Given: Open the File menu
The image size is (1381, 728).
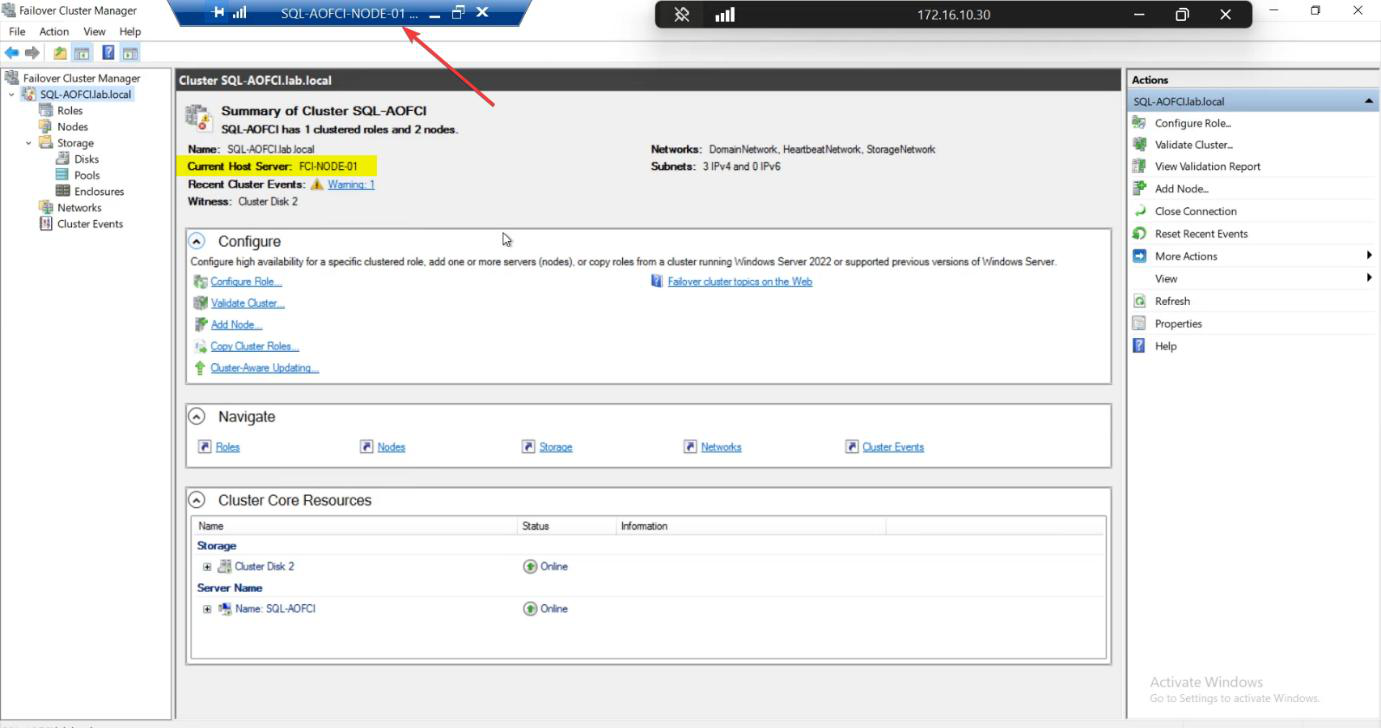Looking at the screenshot, I should coord(17,32).
